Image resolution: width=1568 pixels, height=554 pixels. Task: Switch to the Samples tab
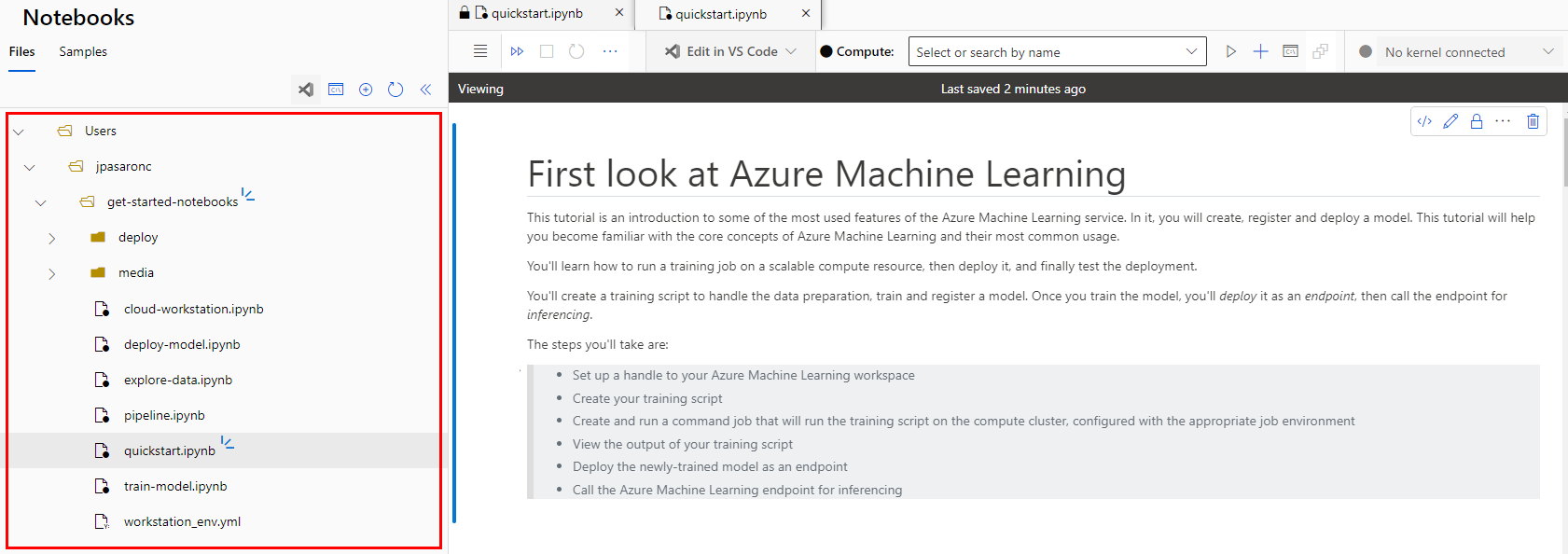[x=83, y=51]
